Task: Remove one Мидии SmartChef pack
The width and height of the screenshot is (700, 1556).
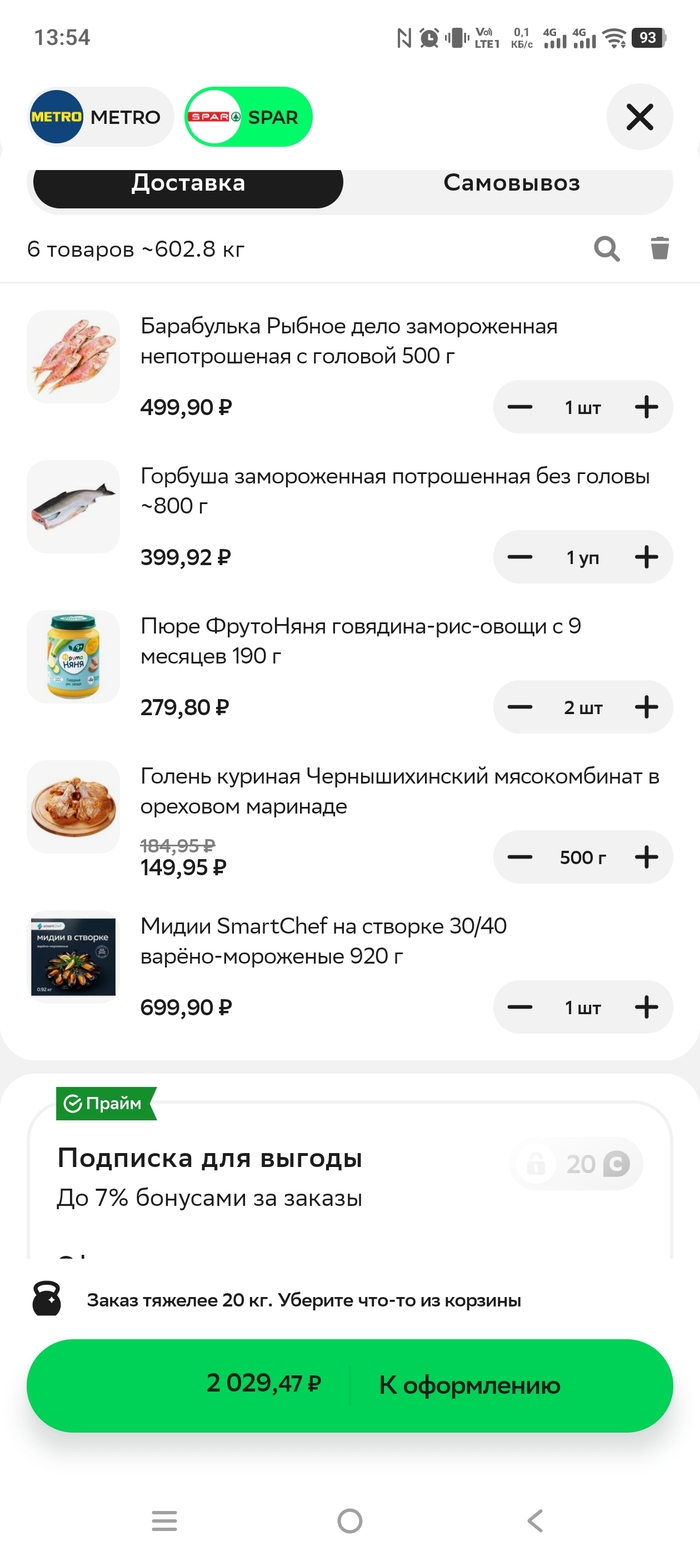Action: click(520, 1007)
